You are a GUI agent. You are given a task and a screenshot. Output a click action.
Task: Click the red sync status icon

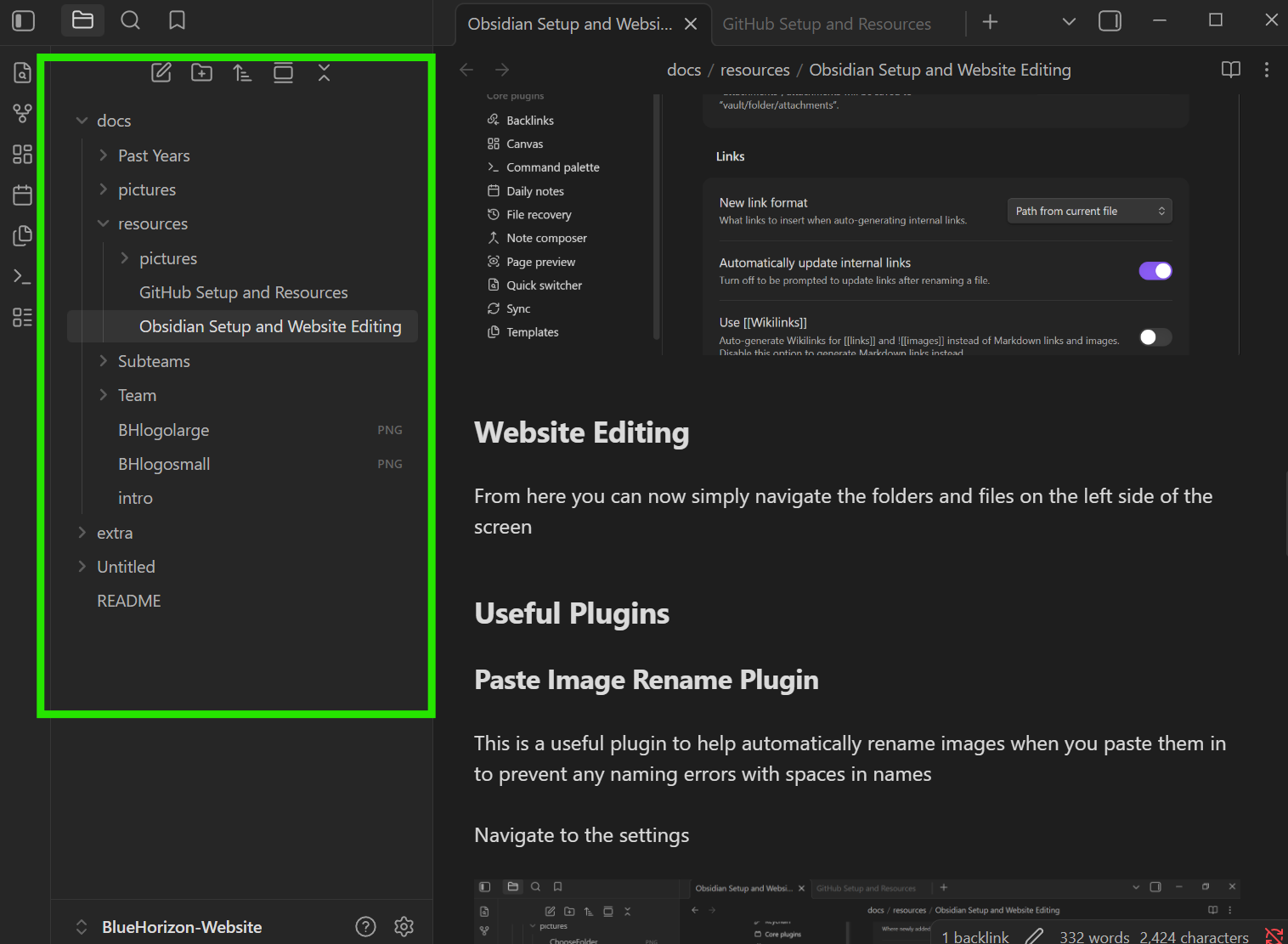tap(1274, 936)
